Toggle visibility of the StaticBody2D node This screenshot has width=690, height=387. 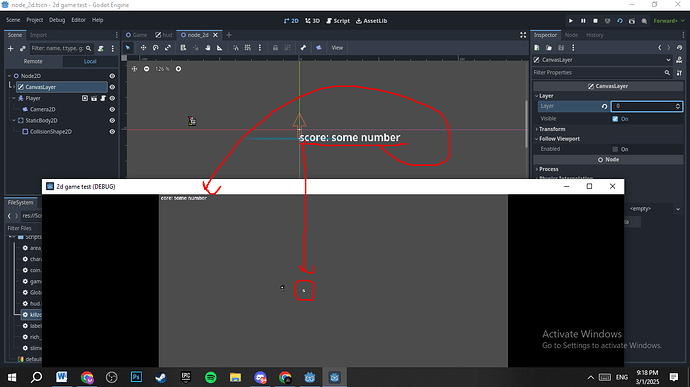click(112, 120)
